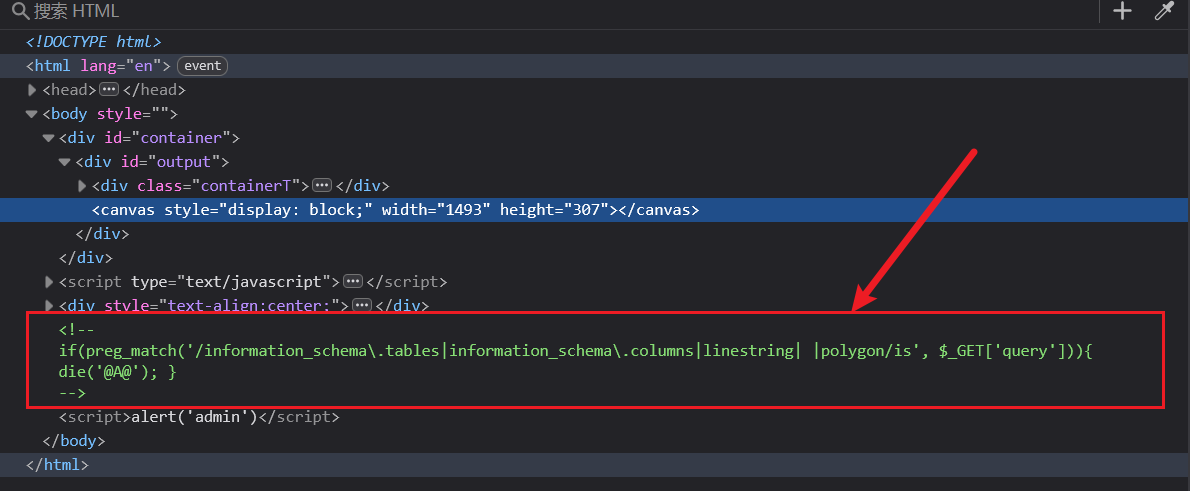Click the closing </html> tag
The height and width of the screenshot is (491, 1190).
coord(57,465)
